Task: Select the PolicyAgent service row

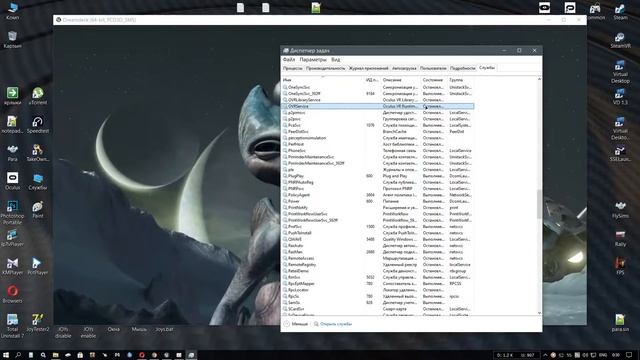Action: (x=378, y=195)
